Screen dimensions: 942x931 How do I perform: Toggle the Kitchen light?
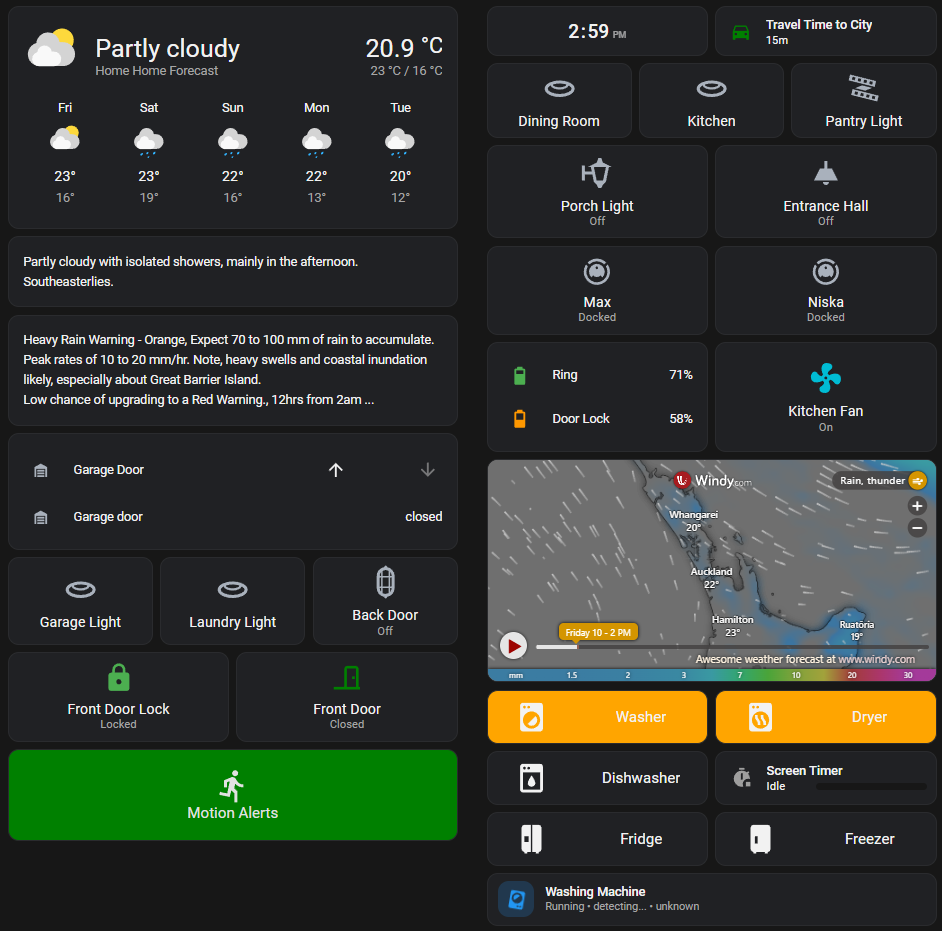[711, 101]
